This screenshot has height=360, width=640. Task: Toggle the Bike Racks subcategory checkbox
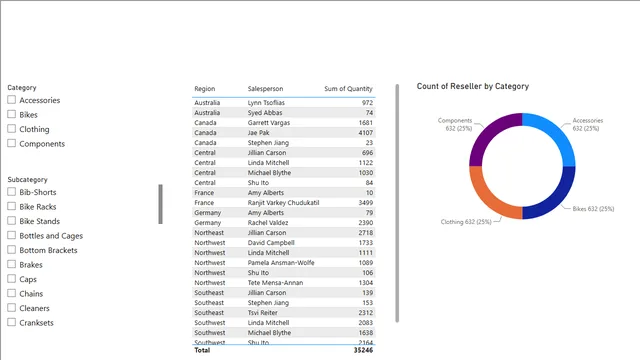click(11, 206)
